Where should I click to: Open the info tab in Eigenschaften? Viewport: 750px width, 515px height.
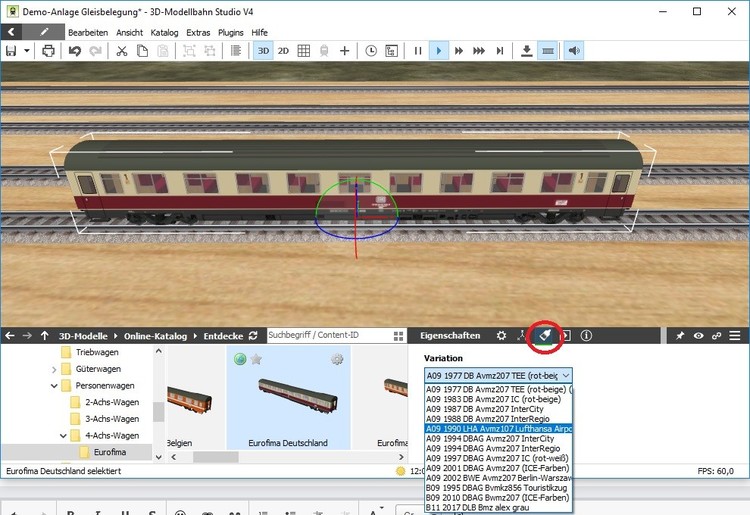586,336
